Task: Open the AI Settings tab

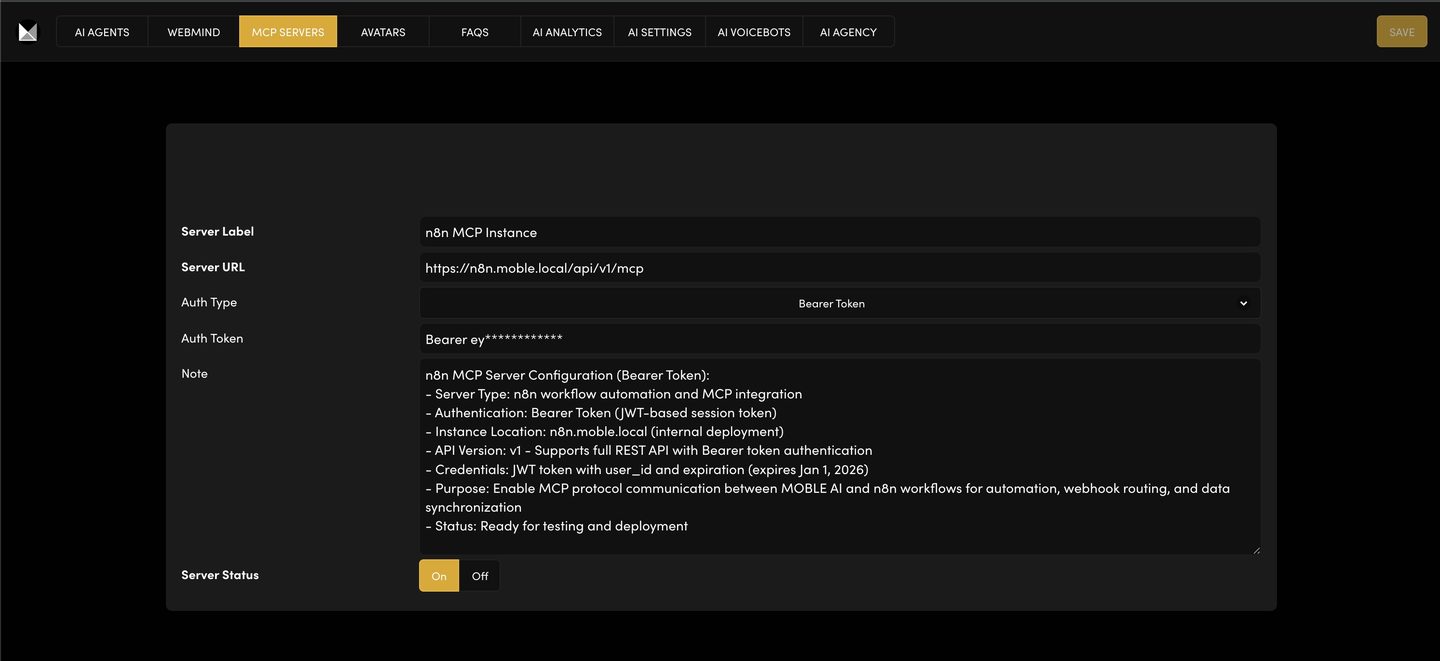Action: (659, 32)
